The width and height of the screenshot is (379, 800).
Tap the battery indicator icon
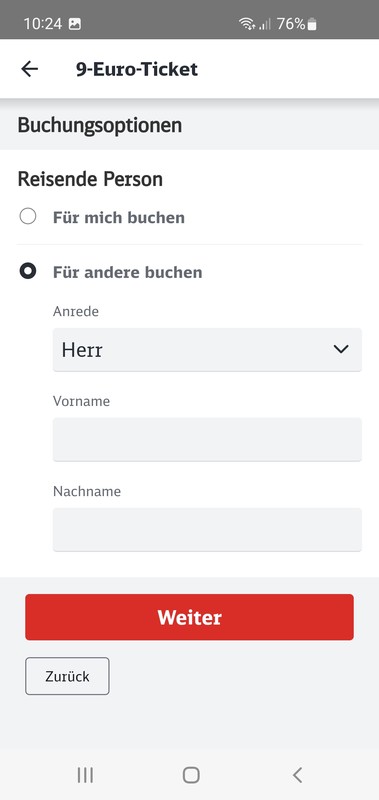click(312, 23)
